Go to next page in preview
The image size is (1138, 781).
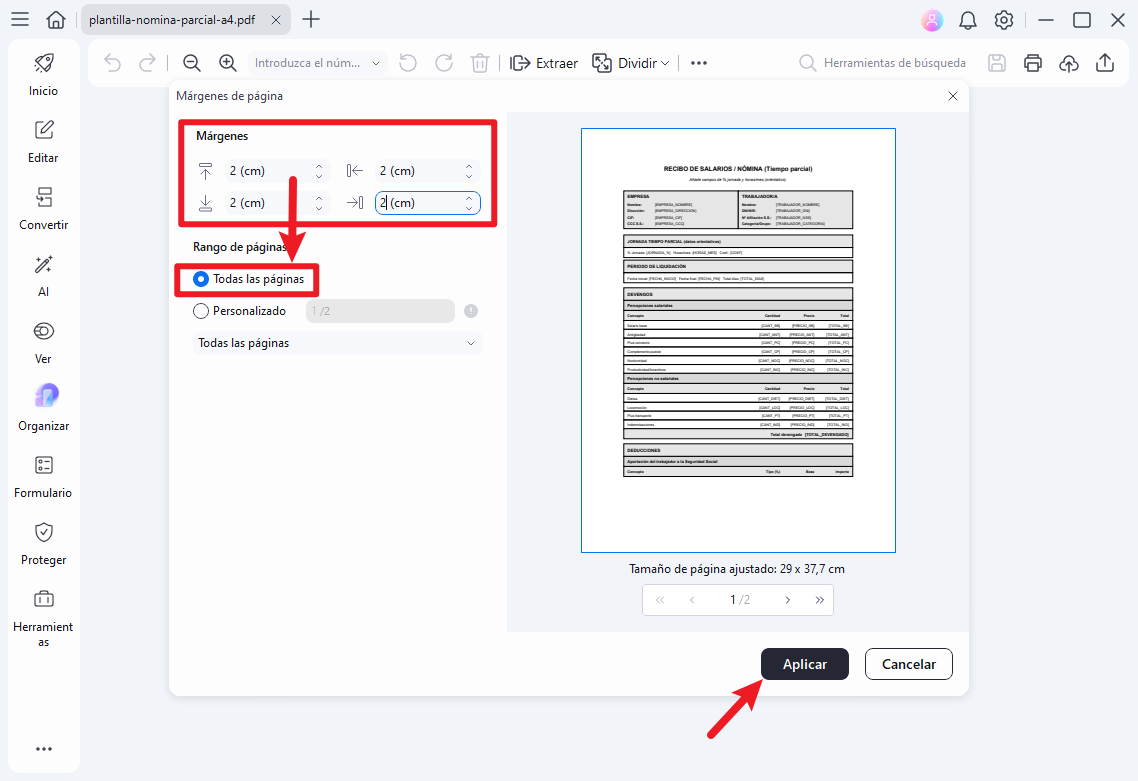point(788,600)
